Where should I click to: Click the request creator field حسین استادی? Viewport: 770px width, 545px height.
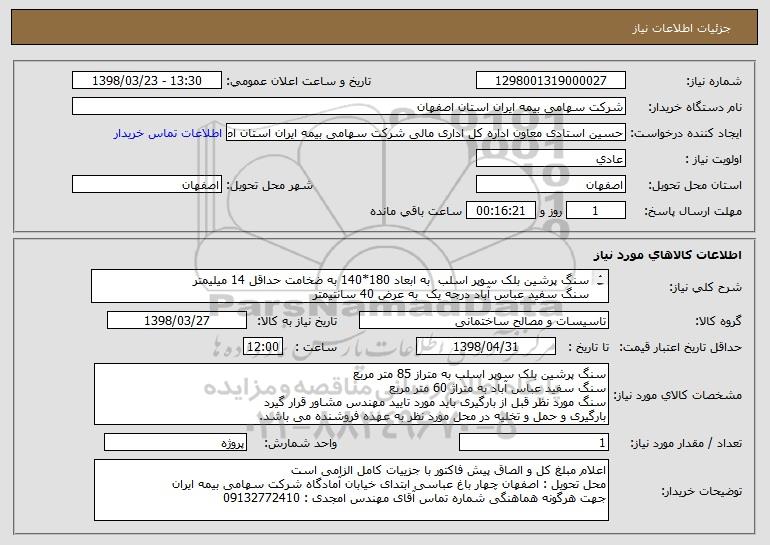[x=426, y=133]
